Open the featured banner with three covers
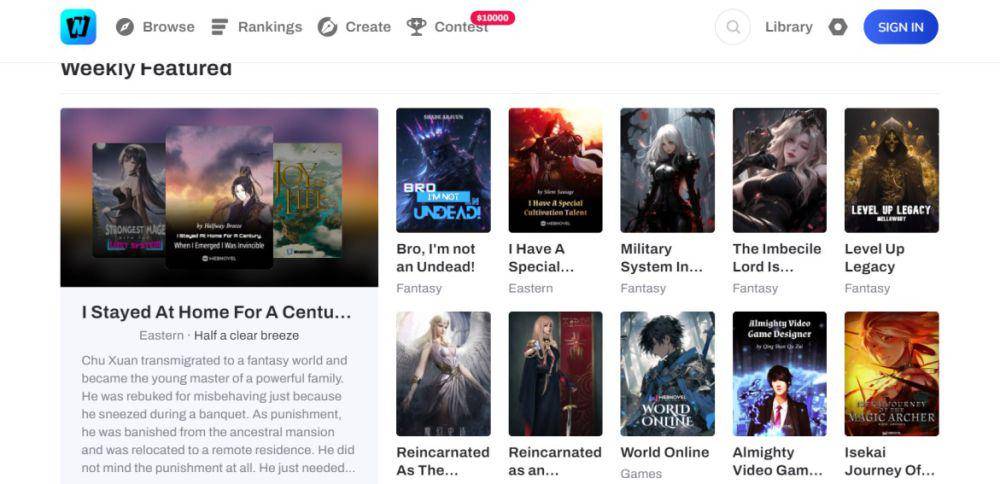 tap(219, 197)
